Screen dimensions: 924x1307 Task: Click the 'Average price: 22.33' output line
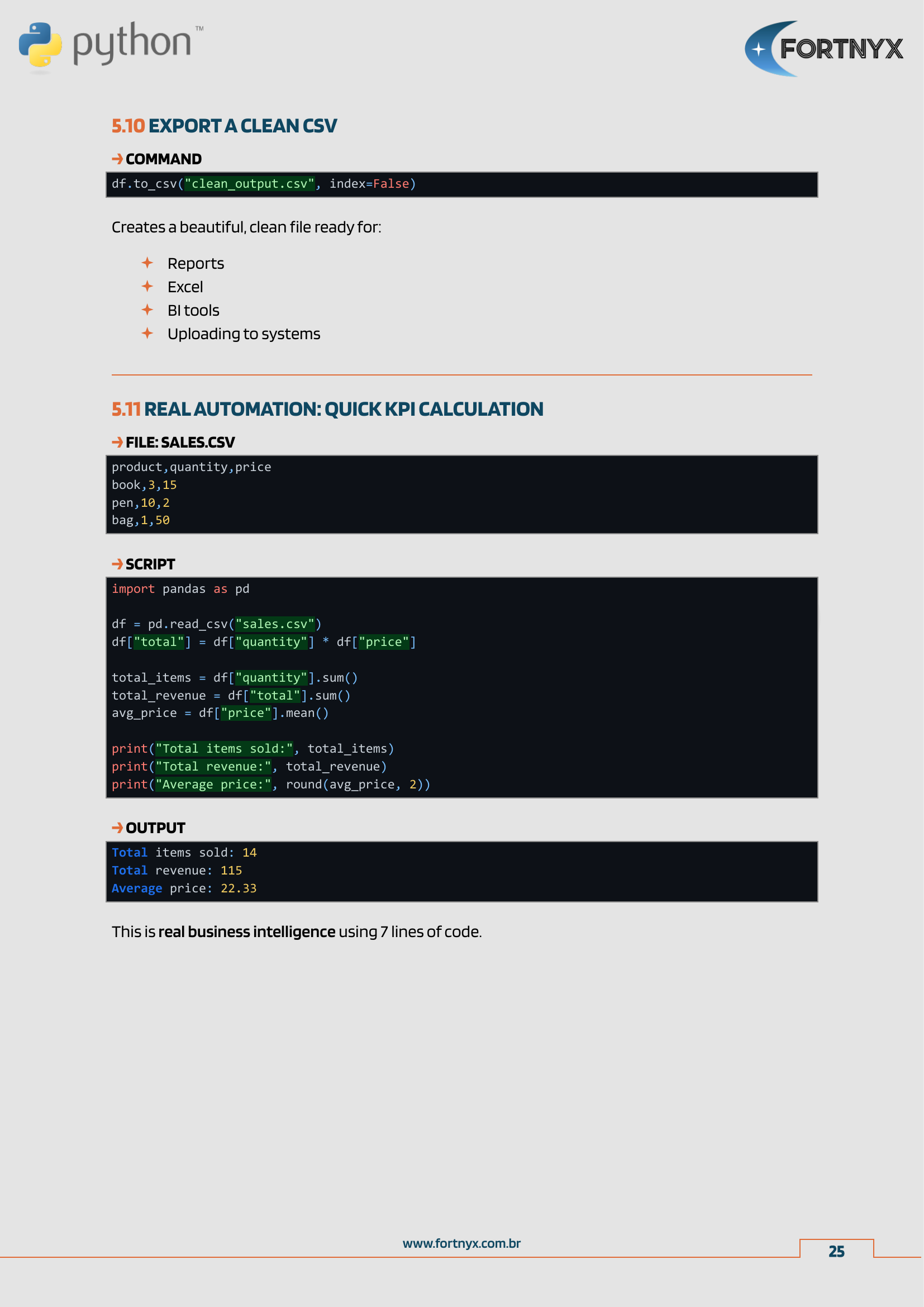[184, 888]
